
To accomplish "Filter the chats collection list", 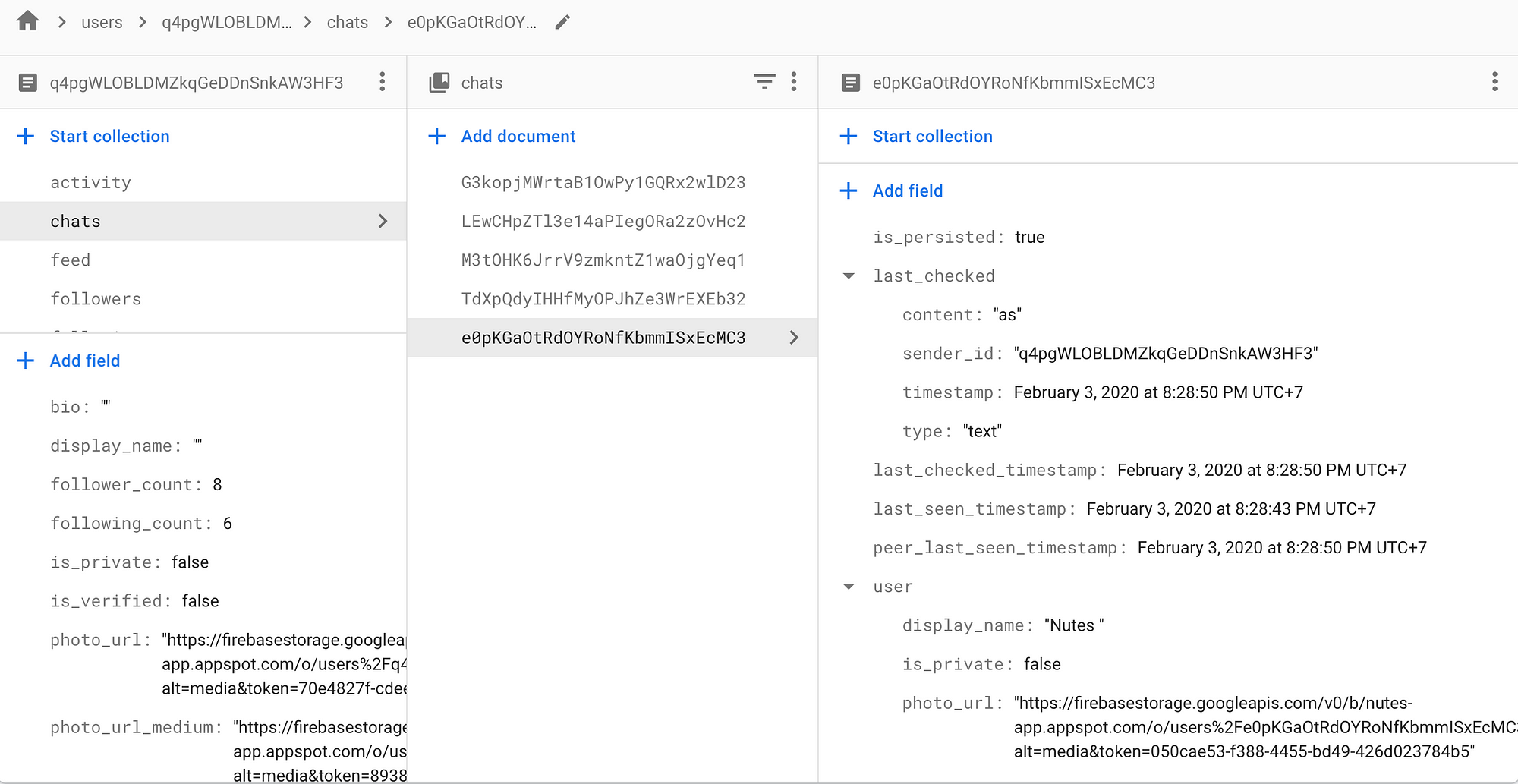I will [764, 82].
